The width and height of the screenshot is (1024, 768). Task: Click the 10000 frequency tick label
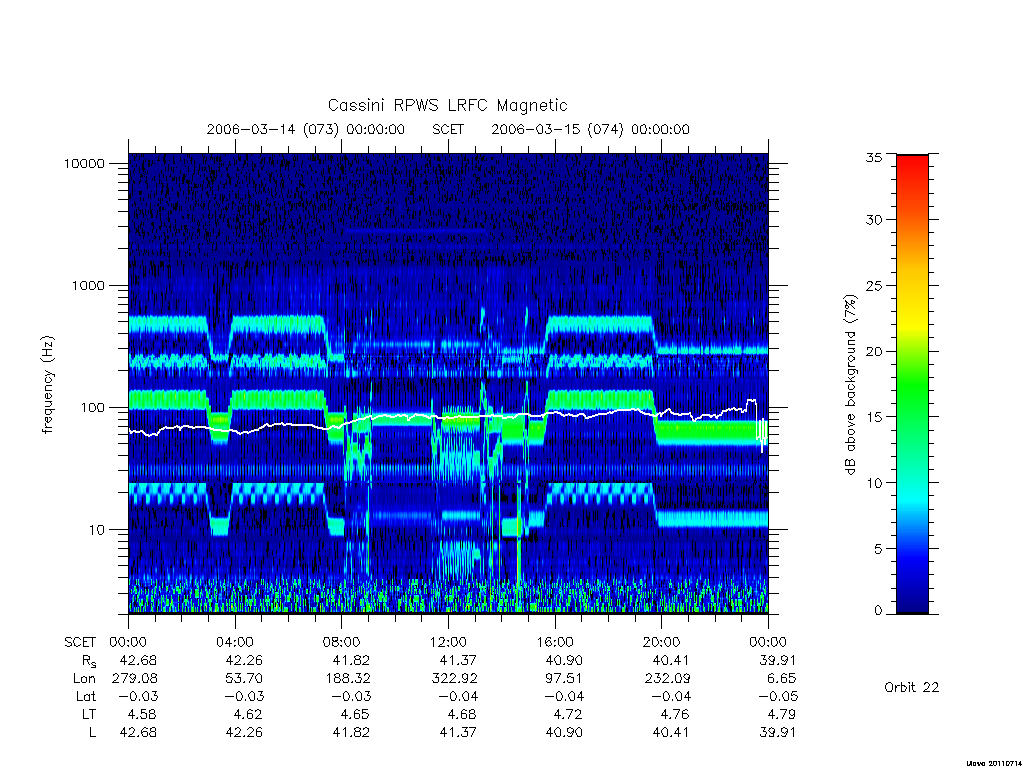pos(84,163)
